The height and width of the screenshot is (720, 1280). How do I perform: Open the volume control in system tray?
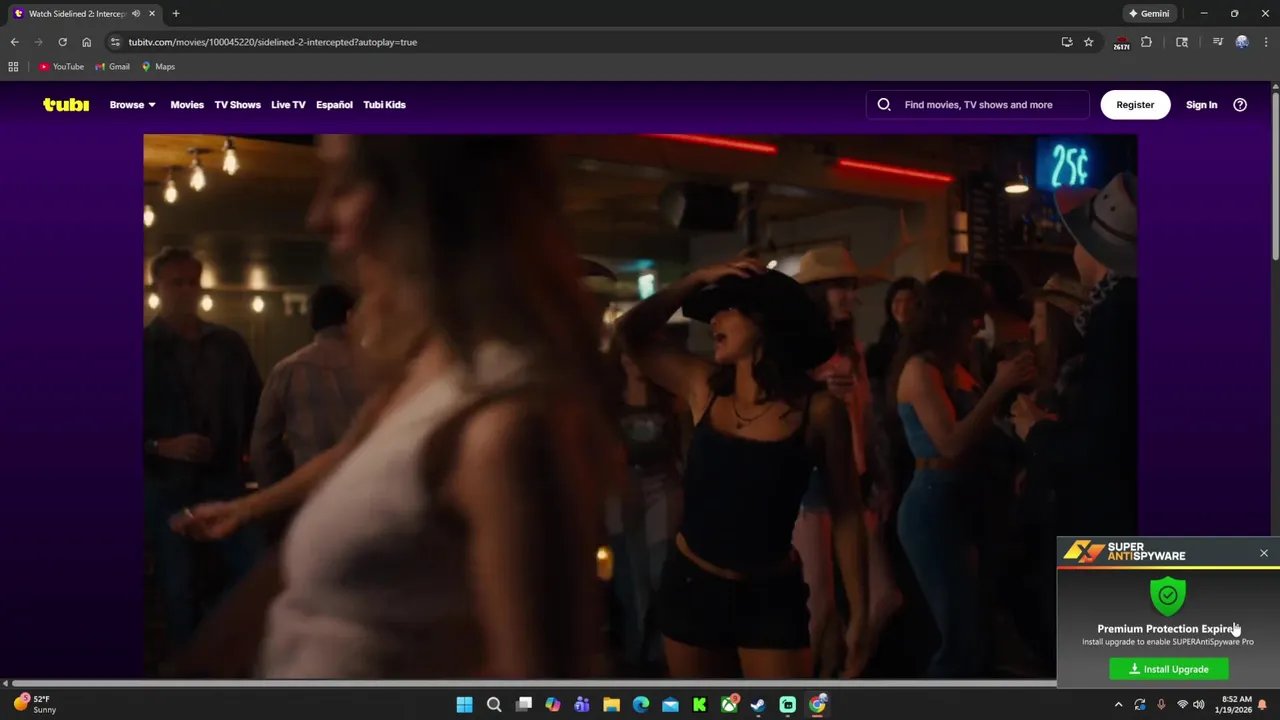click(1199, 705)
